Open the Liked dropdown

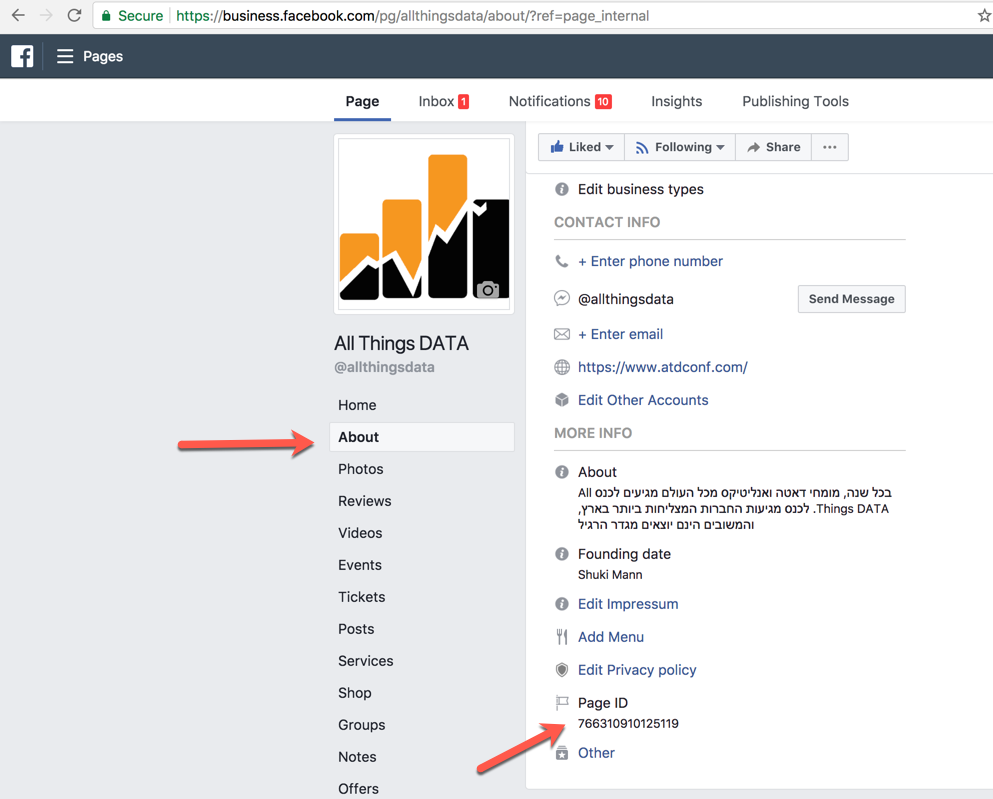(581, 147)
